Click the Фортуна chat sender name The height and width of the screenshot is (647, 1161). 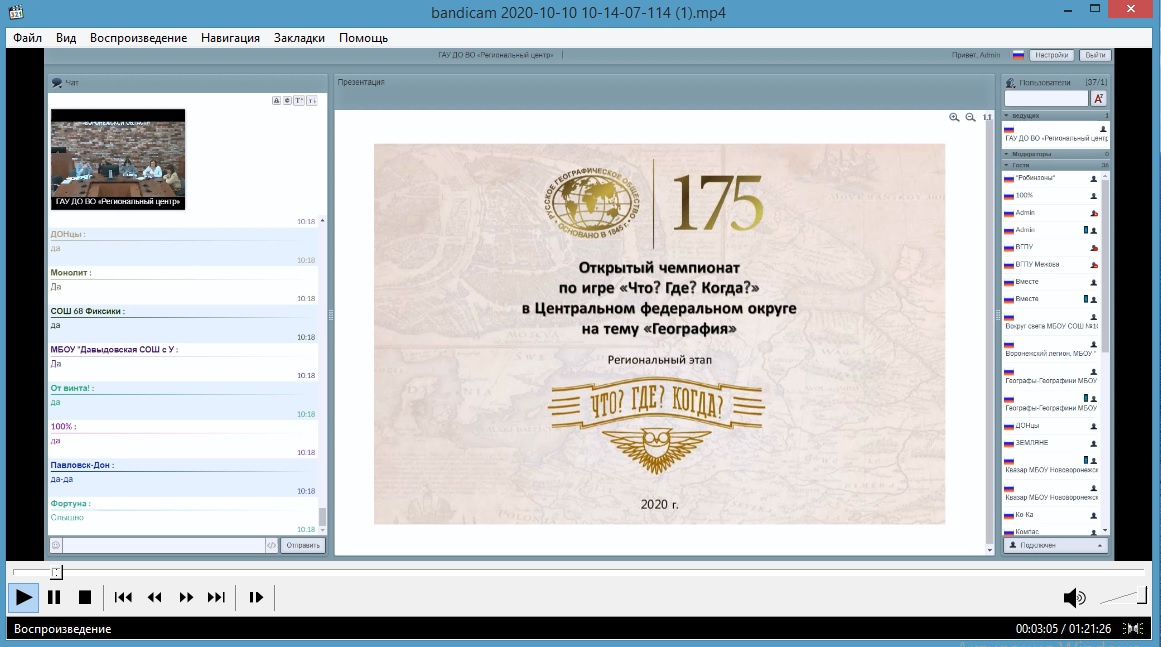pos(70,503)
